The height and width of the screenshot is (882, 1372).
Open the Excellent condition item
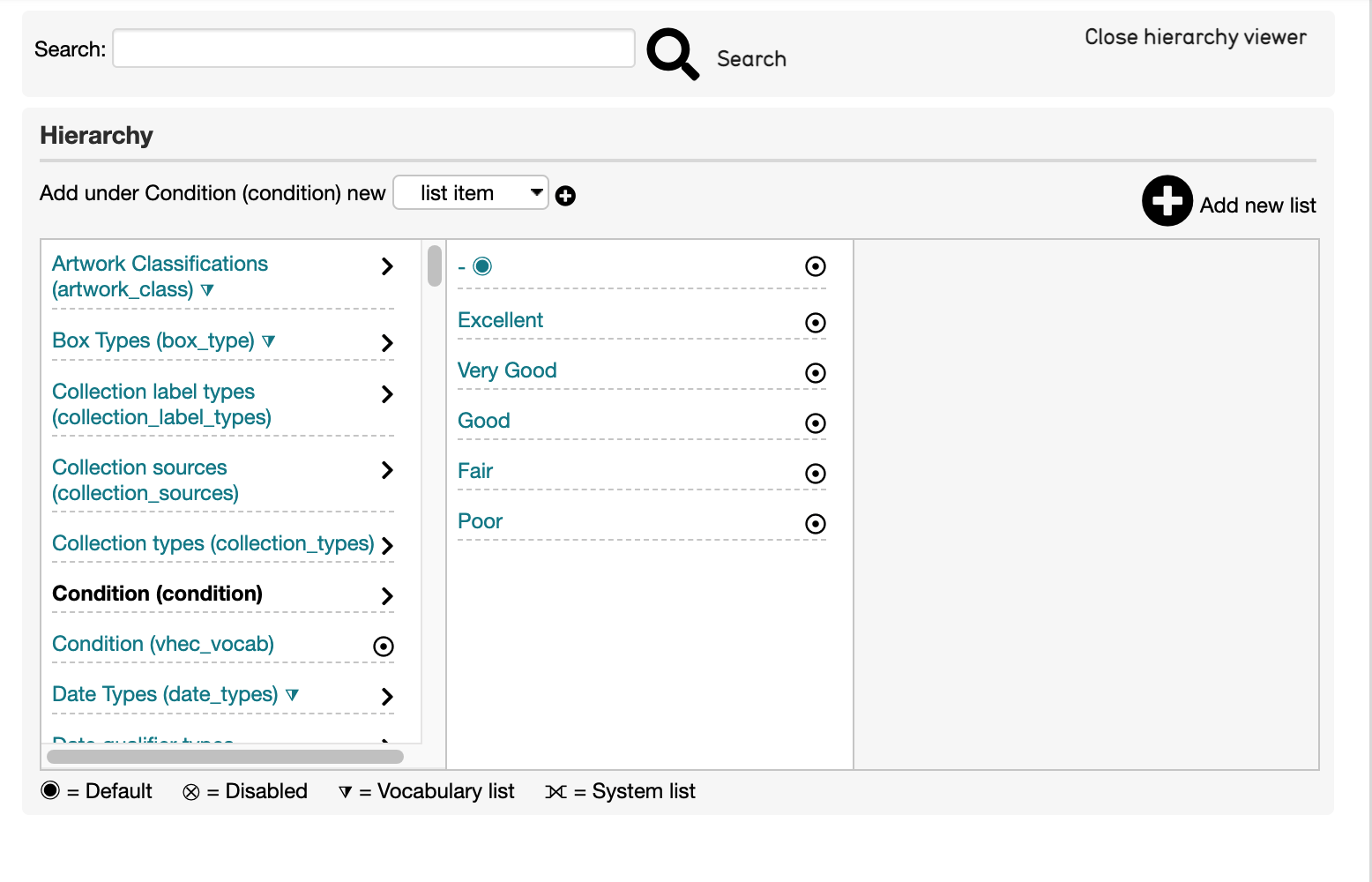pyautogui.click(x=500, y=320)
